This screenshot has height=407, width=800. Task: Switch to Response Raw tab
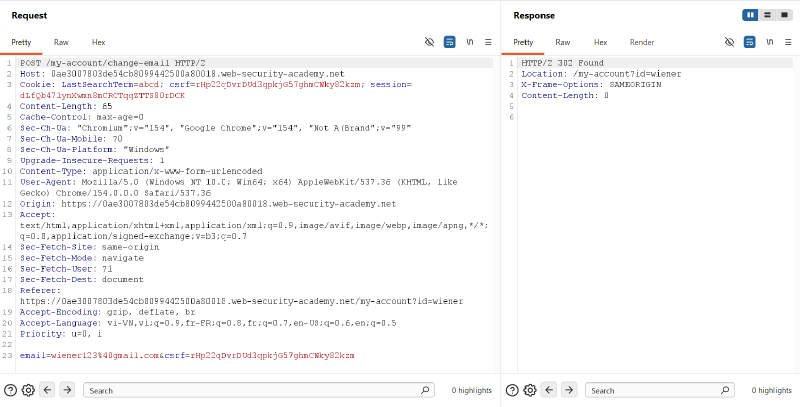pos(563,42)
